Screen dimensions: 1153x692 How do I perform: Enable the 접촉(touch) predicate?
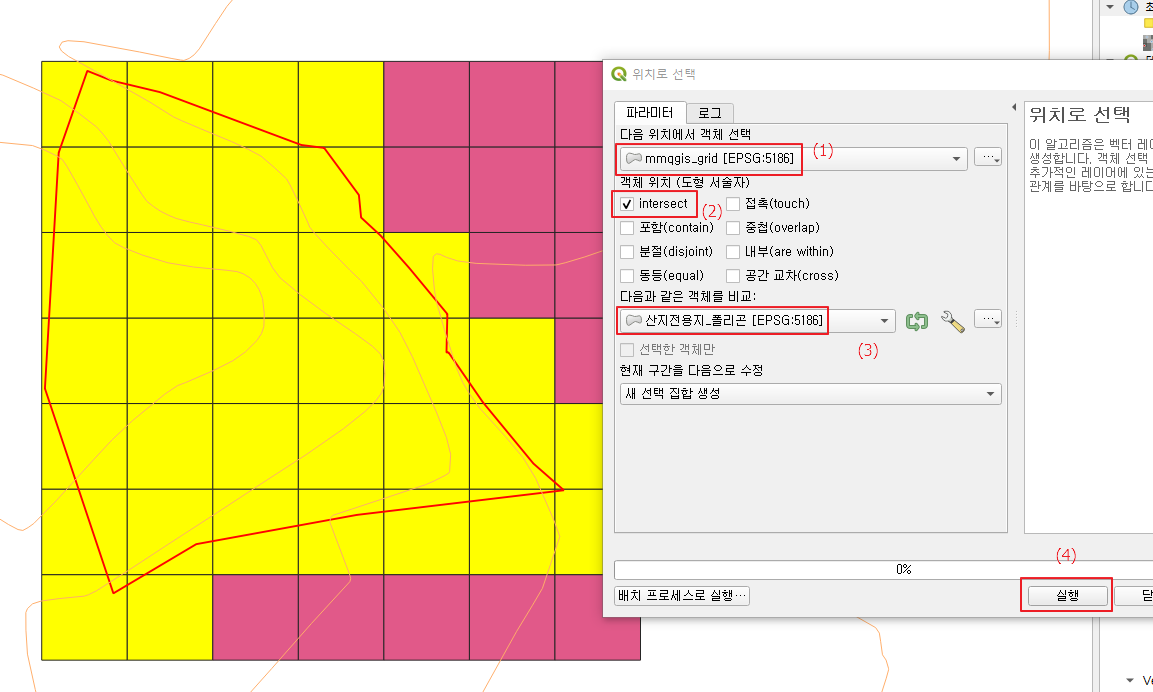point(732,203)
